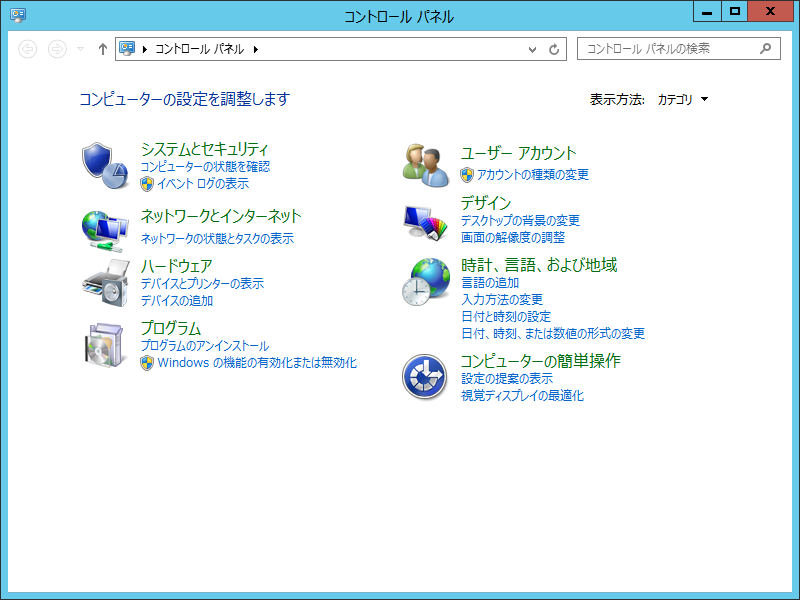Open コンピューターの簡単操作 category link
This screenshot has width=800, height=600.
point(540,361)
